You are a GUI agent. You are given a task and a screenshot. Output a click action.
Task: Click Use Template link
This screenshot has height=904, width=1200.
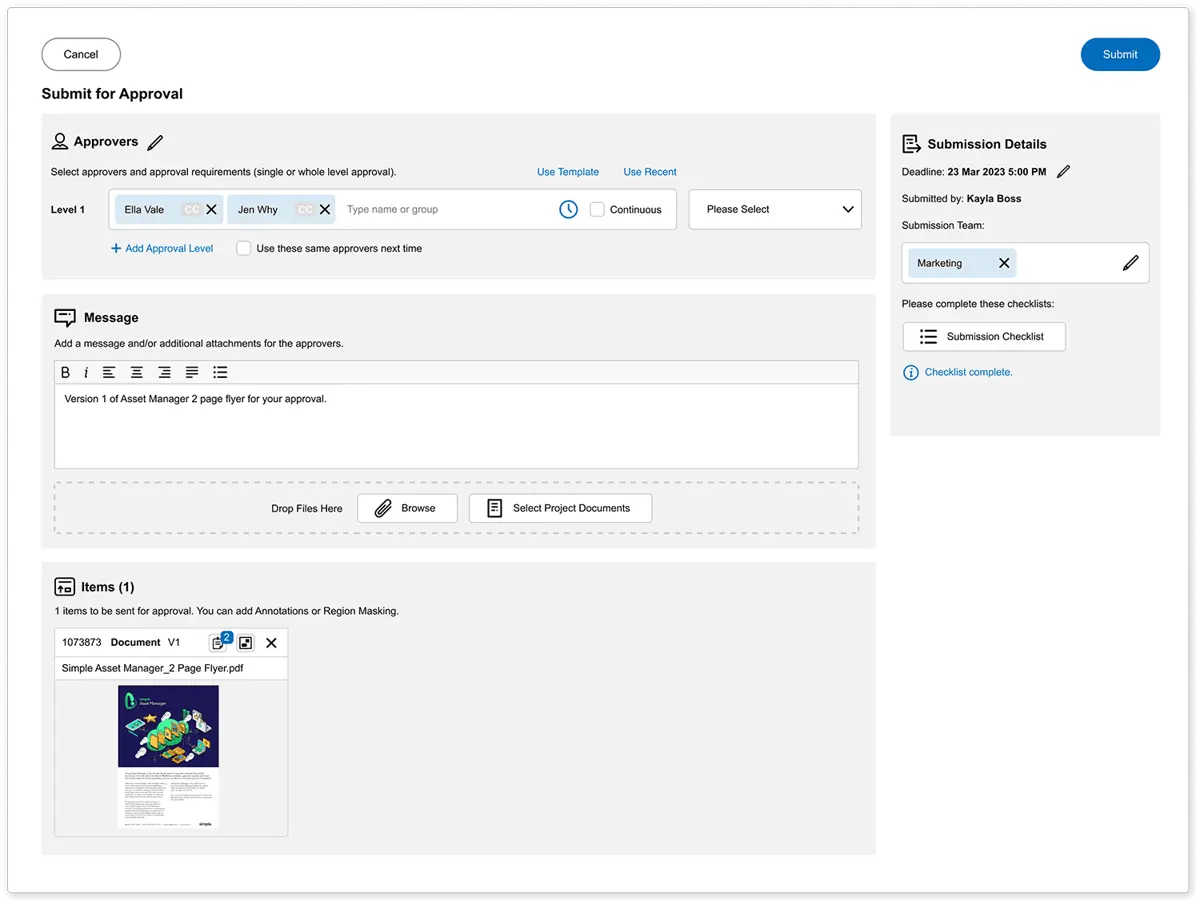tap(568, 172)
